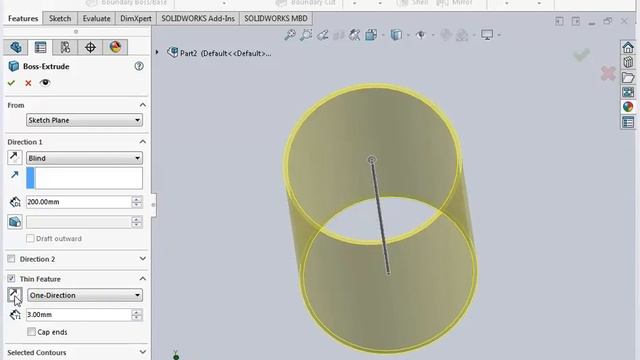The image size is (640, 360).
Task: Click the View Settings monitor icon
Action: click(x=487, y=35)
